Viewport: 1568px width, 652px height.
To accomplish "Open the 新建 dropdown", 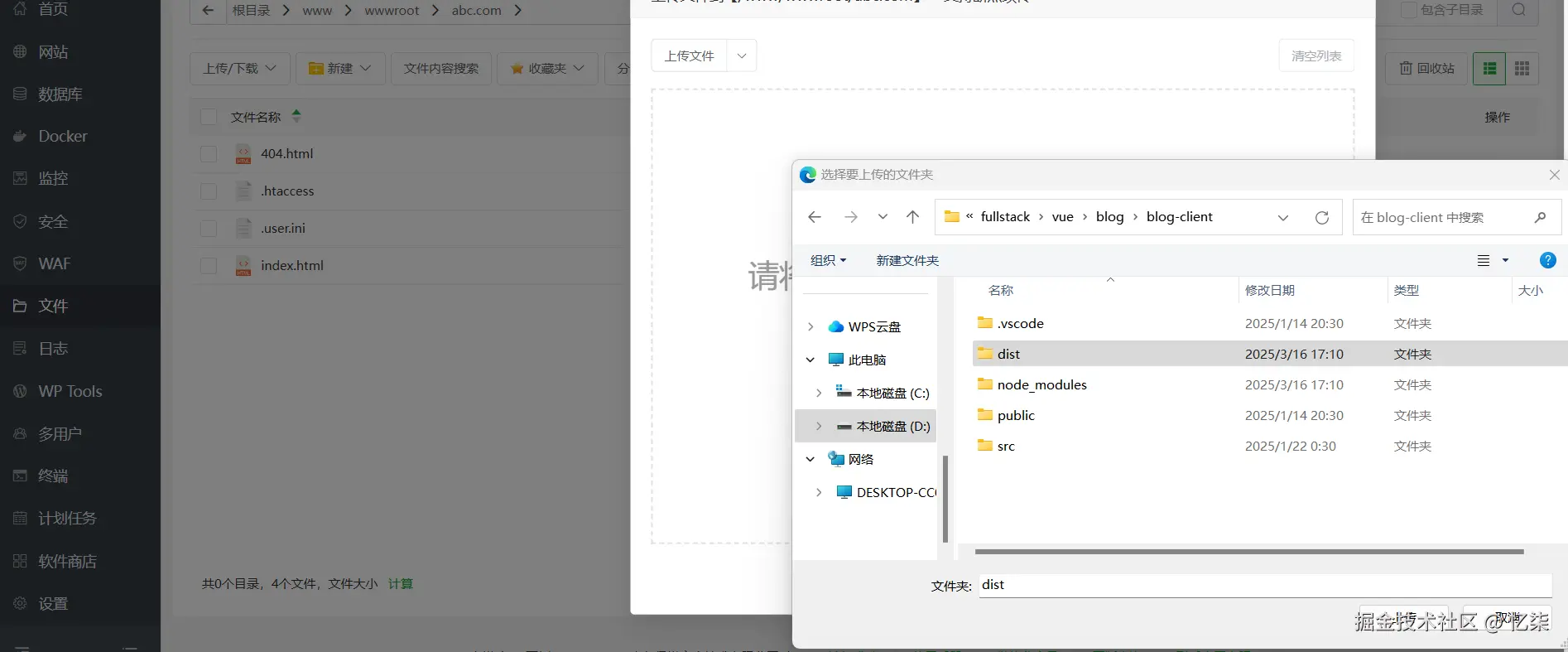I will tap(340, 69).
